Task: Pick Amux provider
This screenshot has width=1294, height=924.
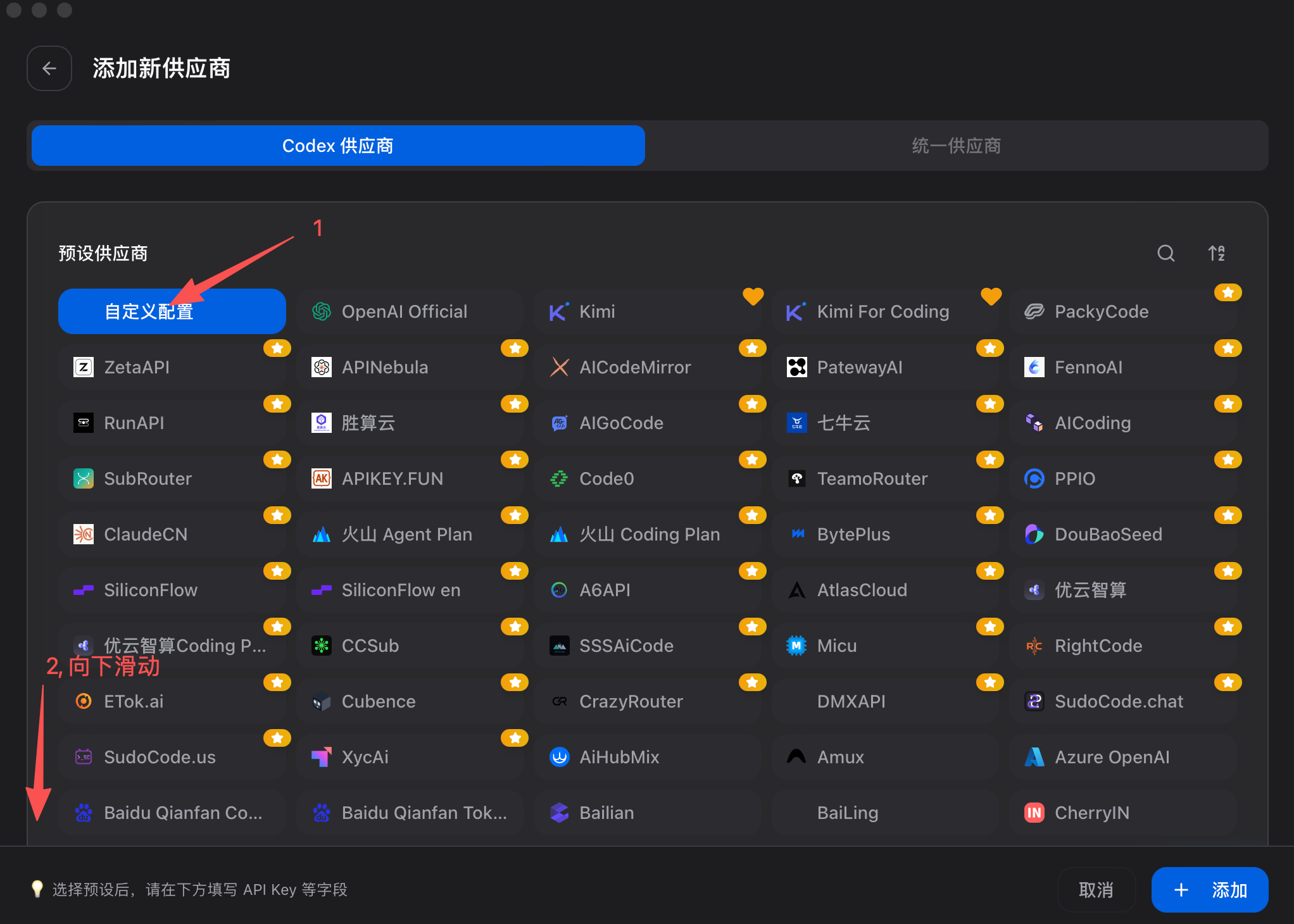Action: coord(885,757)
